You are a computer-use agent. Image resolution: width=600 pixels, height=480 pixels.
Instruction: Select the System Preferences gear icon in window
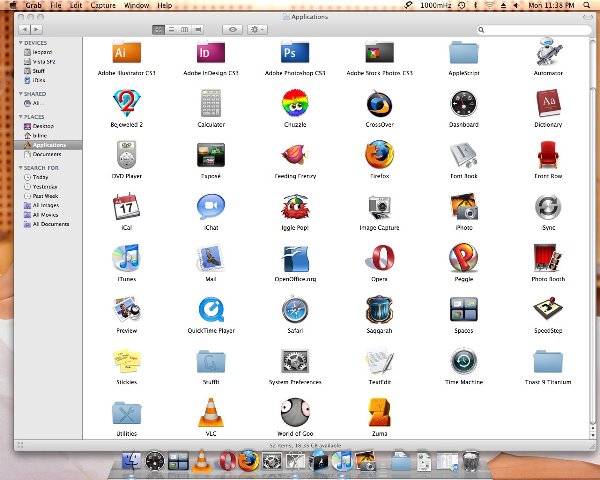[295, 361]
